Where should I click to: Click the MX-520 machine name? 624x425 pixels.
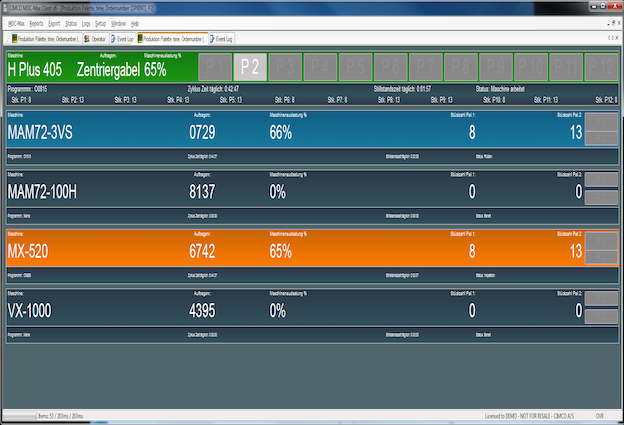[x=28, y=251]
